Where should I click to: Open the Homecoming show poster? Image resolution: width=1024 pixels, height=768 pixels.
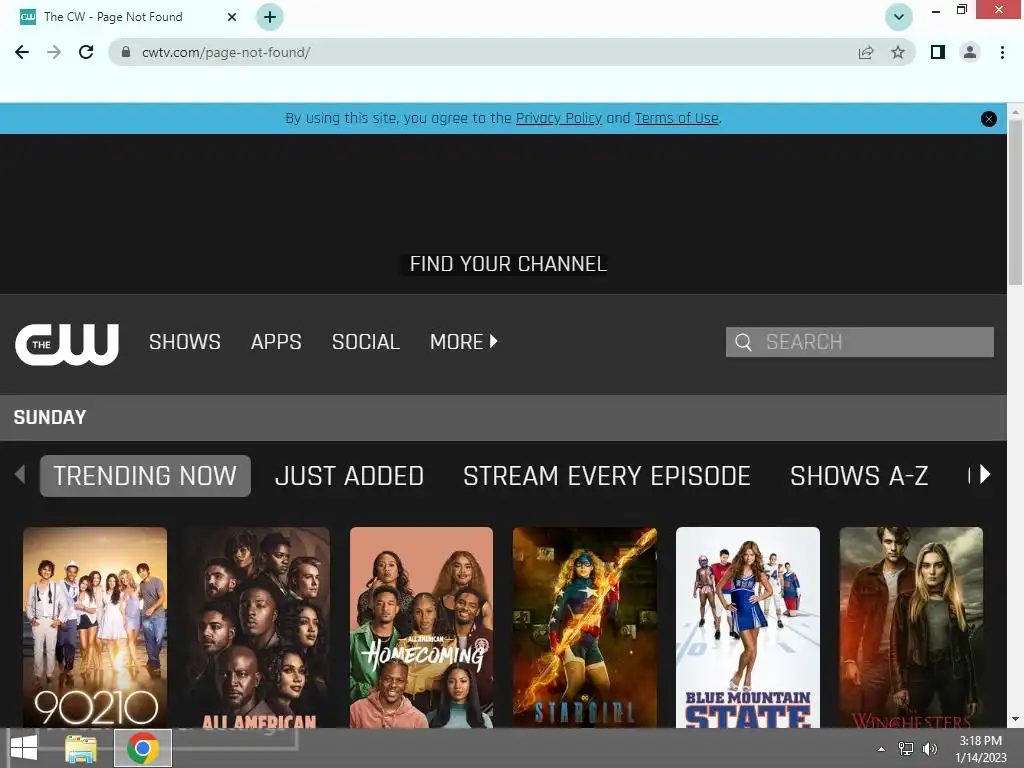421,627
